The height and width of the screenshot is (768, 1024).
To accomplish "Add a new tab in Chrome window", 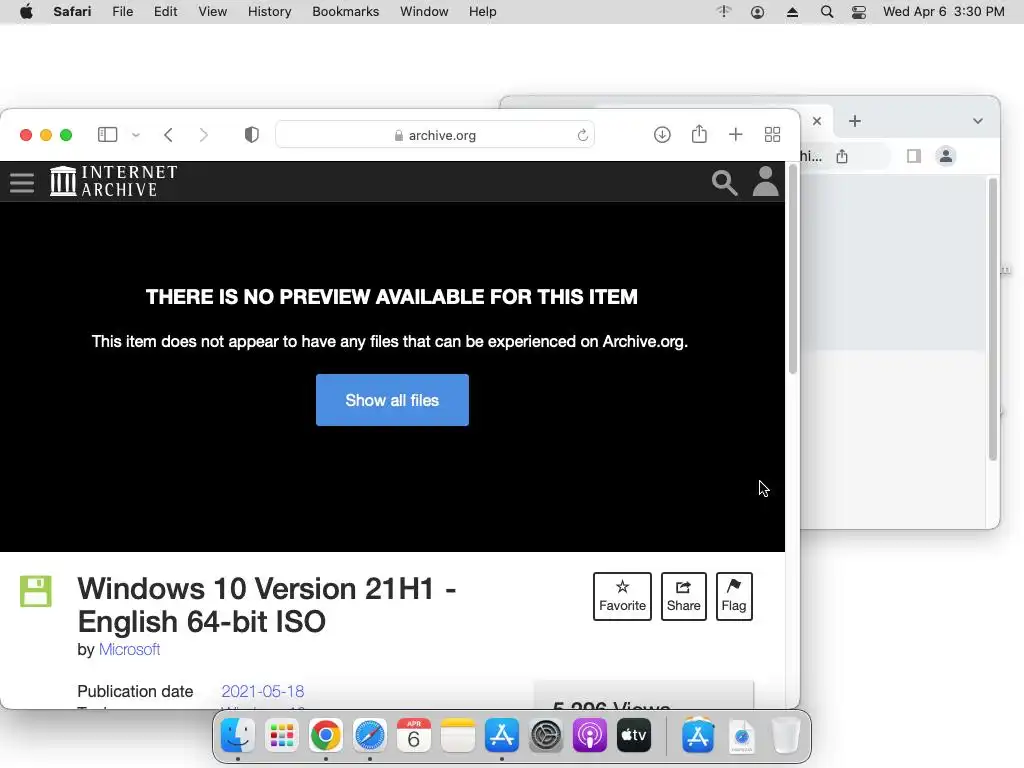I will point(855,121).
